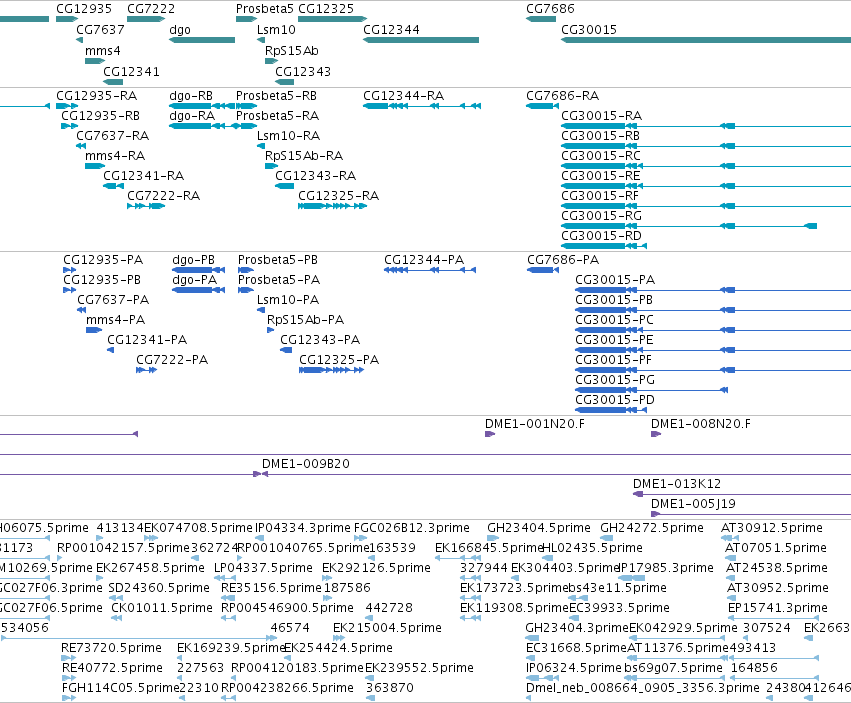Click the DME1-013K12 clone label
The image size is (851, 703).
[677, 484]
